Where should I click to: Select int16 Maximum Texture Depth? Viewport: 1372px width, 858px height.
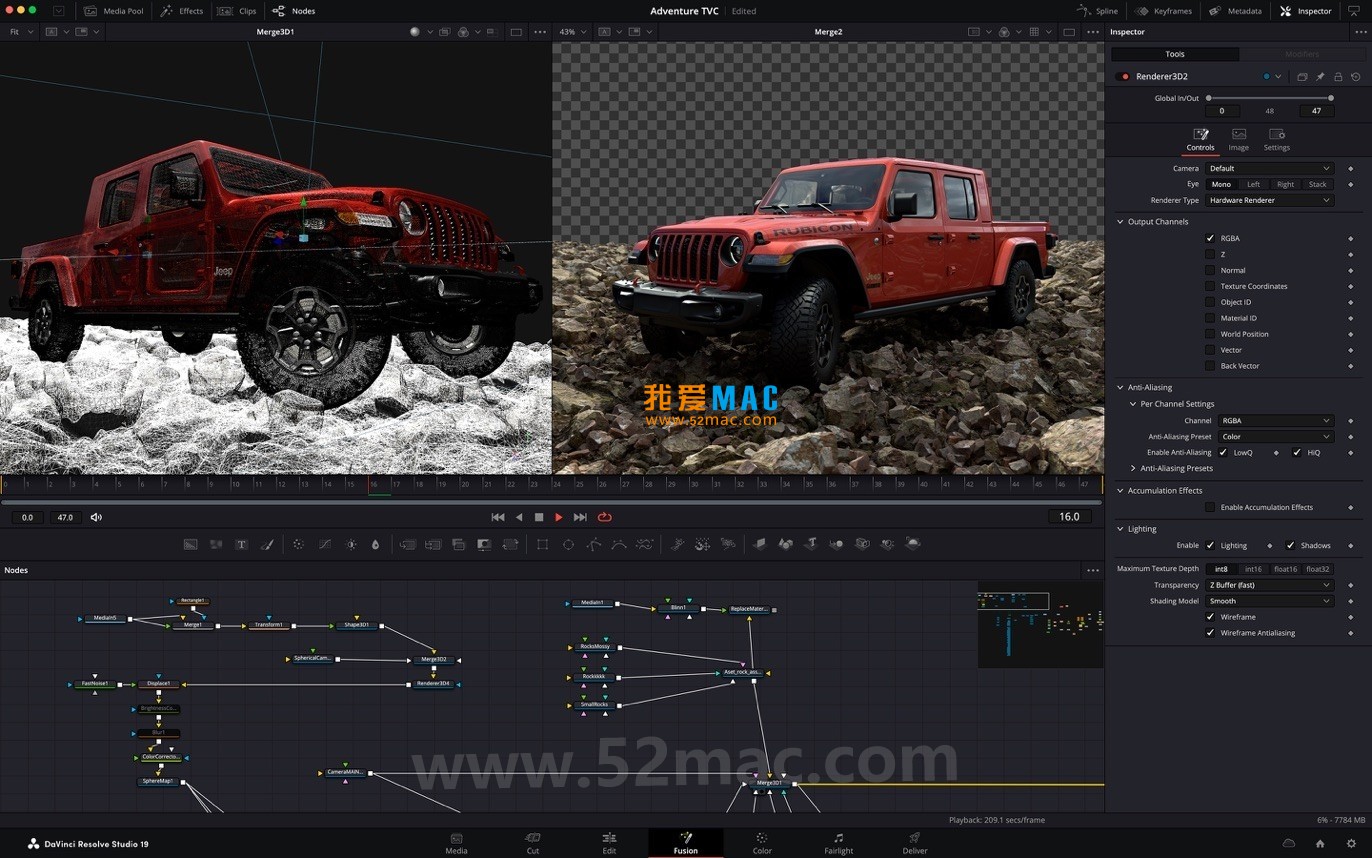click(1253, 568)
